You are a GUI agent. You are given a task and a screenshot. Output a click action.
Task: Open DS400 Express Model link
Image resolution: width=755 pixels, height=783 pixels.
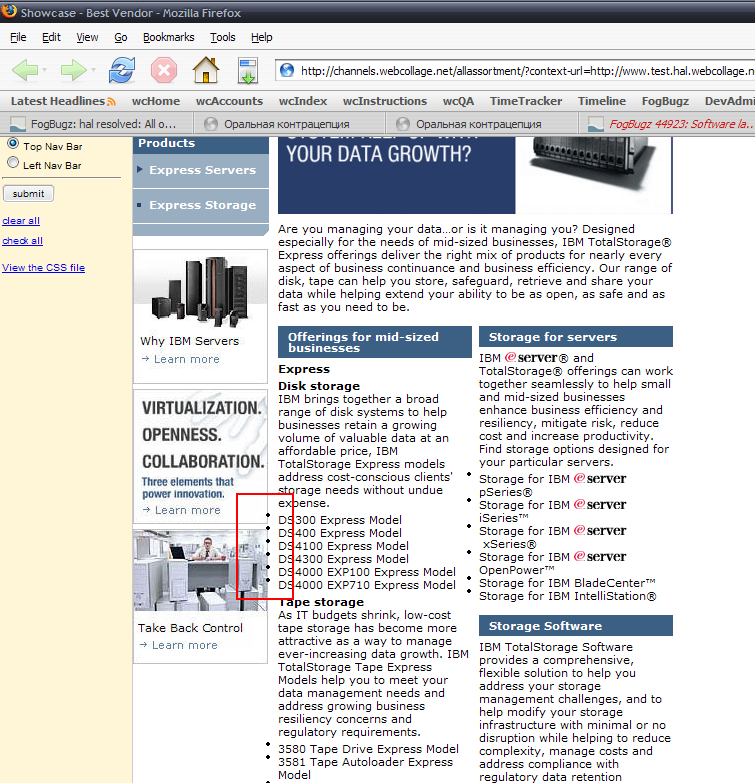point(340,533)
